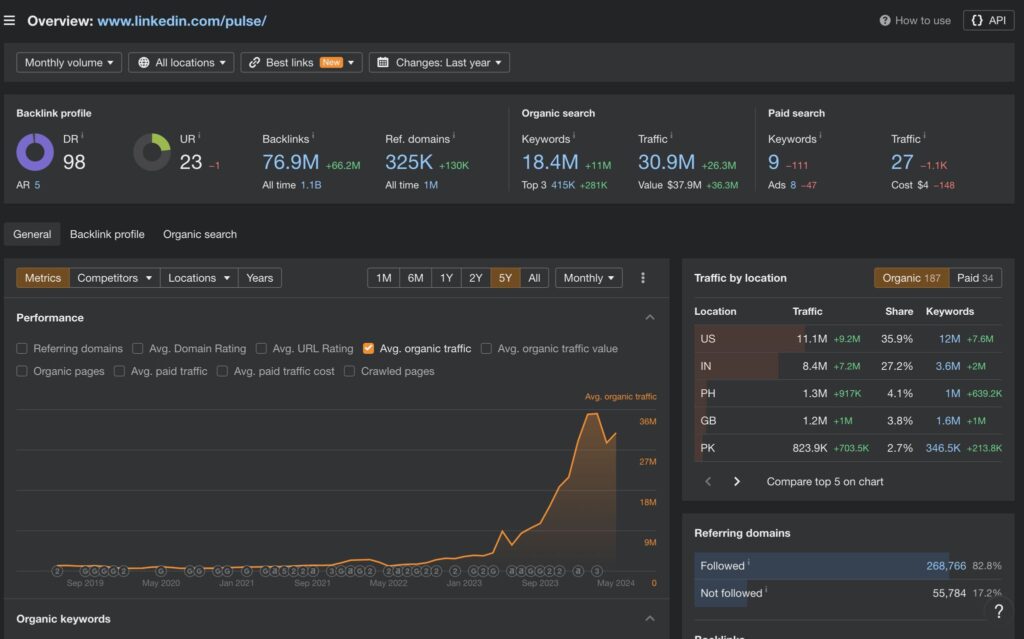
Task: Click the www.linkedin.com/pulse/ link
Action: coord(182,21)
